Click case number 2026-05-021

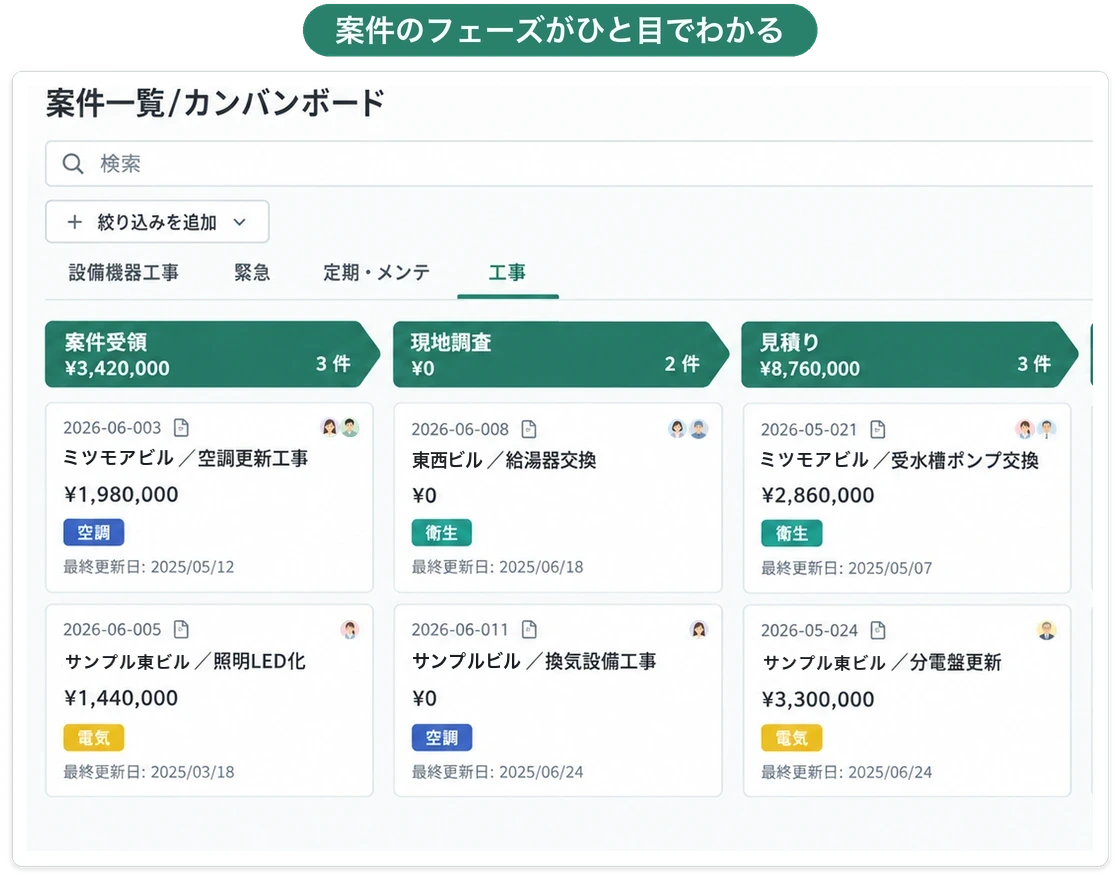809,429
